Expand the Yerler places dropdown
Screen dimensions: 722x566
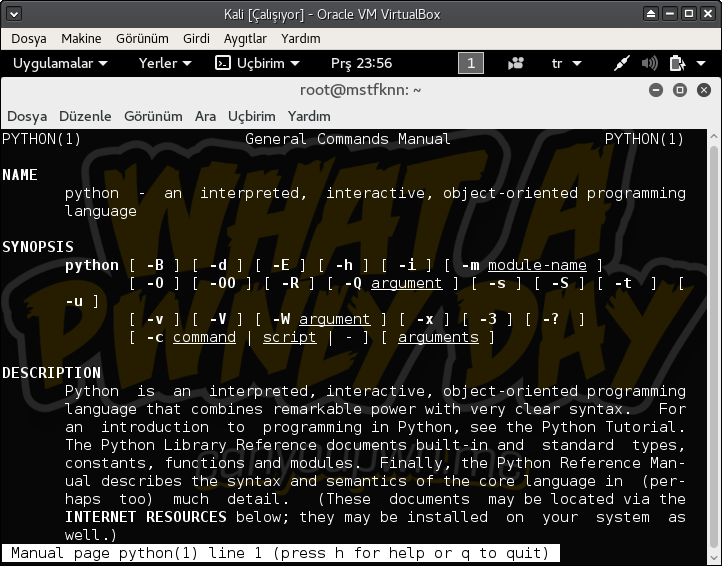click(165, 63)
